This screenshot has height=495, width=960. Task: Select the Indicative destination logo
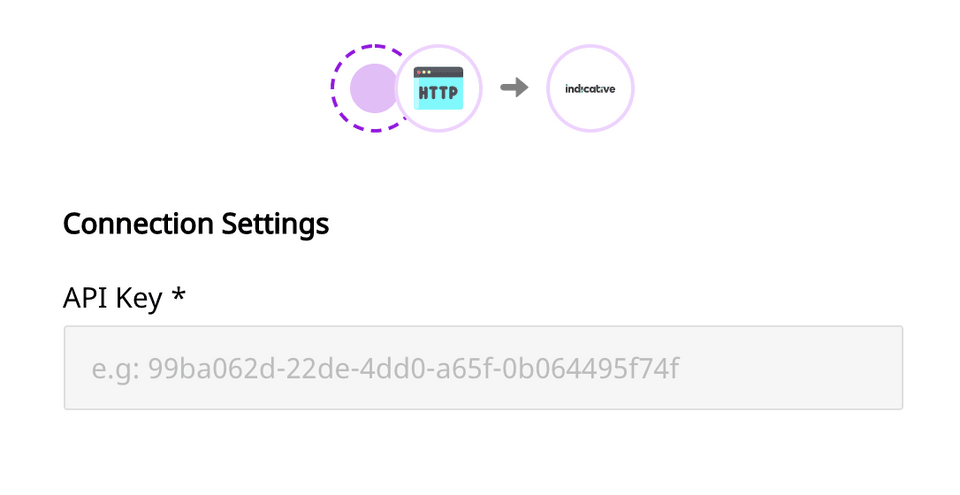(590, 89)
